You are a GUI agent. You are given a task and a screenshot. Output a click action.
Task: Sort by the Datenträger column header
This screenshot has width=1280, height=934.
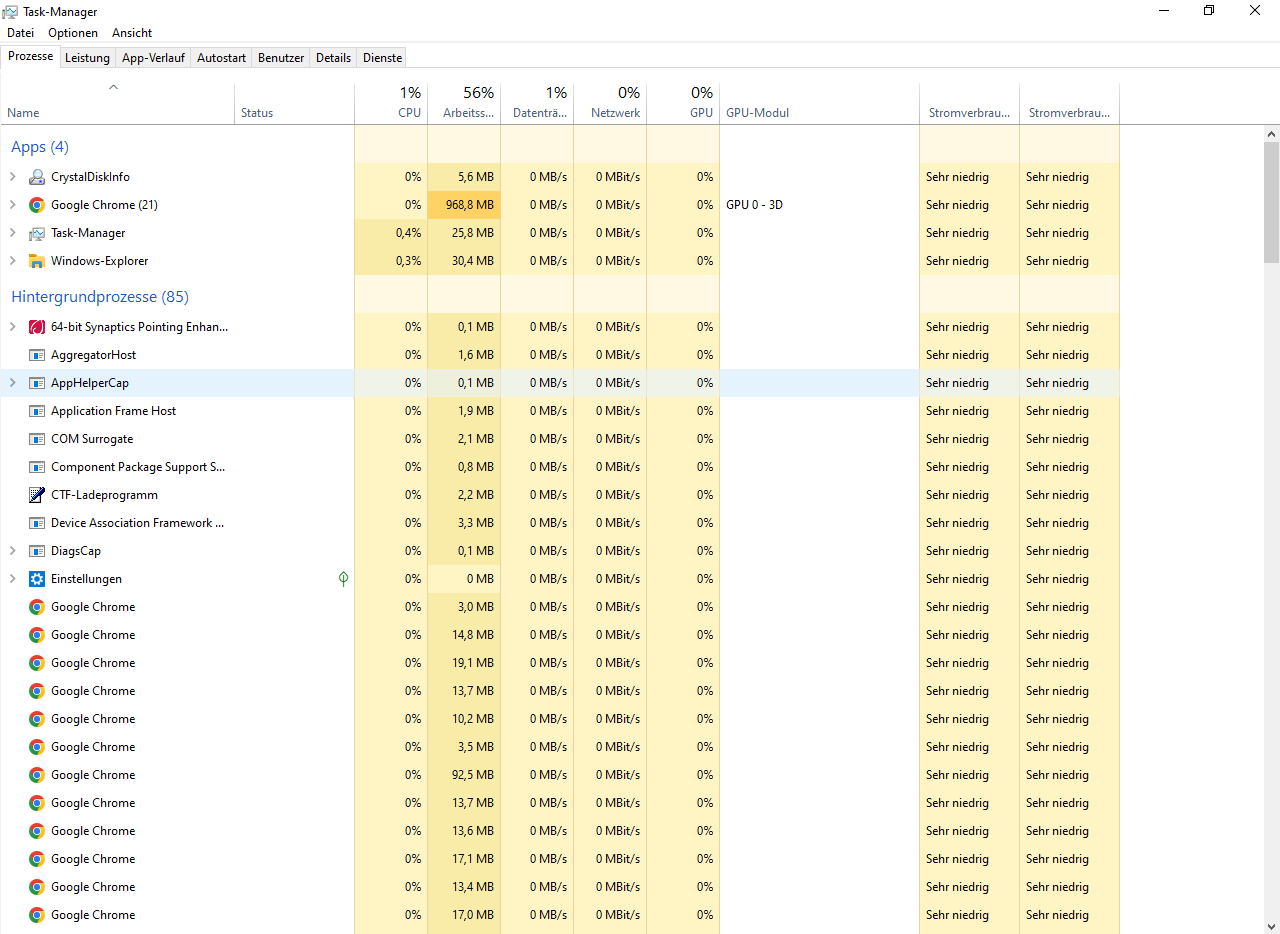pyautogui.click(x=537, y=104)
